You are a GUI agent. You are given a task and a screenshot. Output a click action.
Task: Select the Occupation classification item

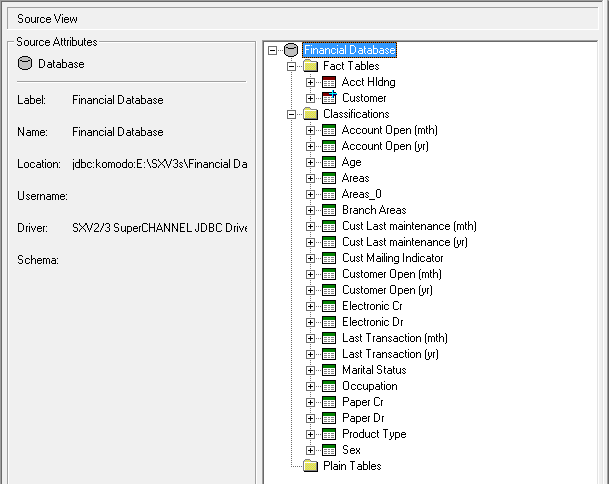369,386
